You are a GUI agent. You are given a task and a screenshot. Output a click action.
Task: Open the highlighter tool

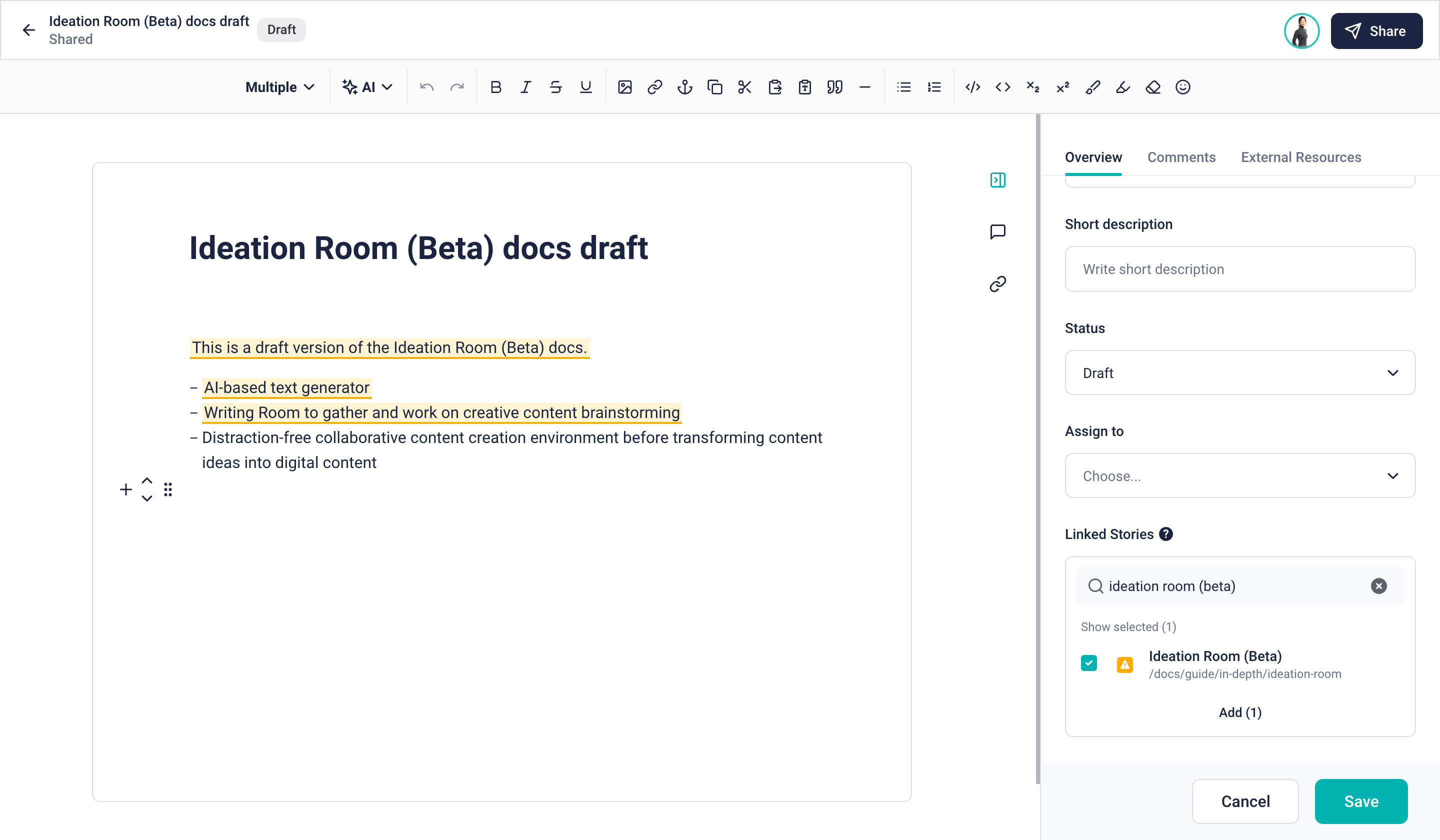point(1123,87)
